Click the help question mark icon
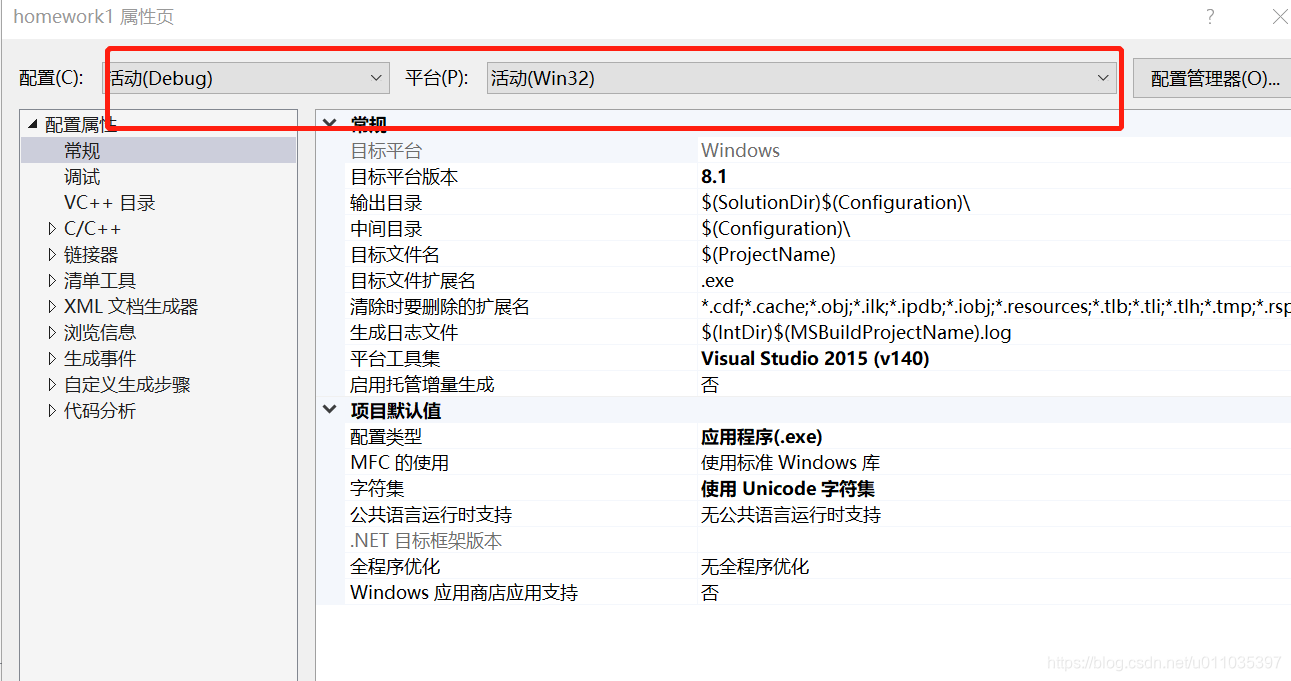This screenshot has height=681, width=1291. point(1210,17)
